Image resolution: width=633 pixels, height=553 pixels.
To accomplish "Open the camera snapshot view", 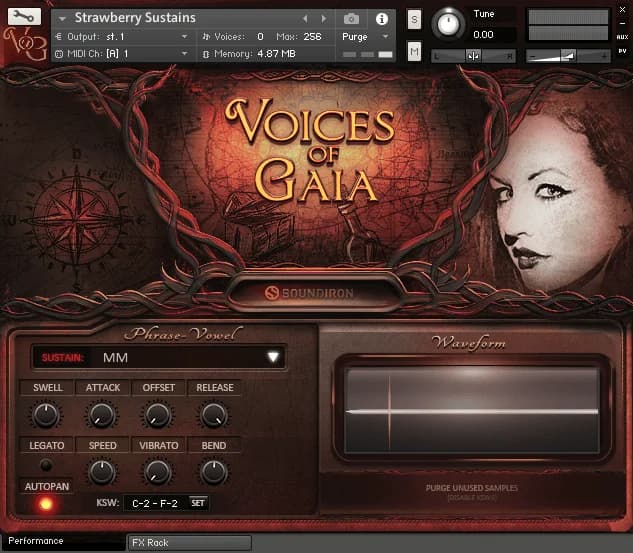I will pyautogui.click(x=351, y=19).
